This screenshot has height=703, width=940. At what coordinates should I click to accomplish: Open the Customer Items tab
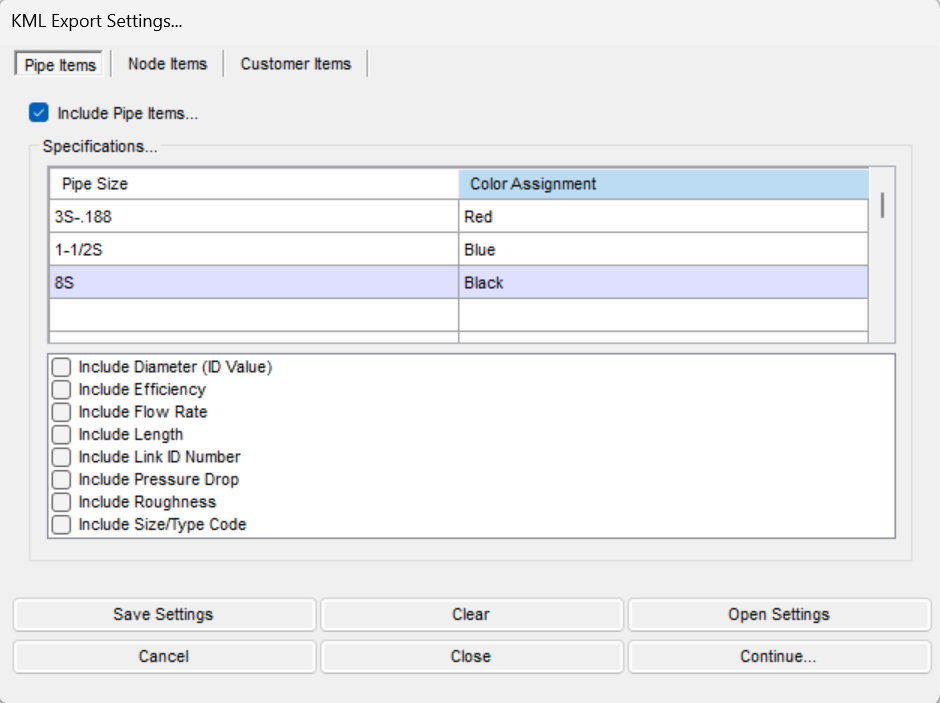tap(296, 64)
